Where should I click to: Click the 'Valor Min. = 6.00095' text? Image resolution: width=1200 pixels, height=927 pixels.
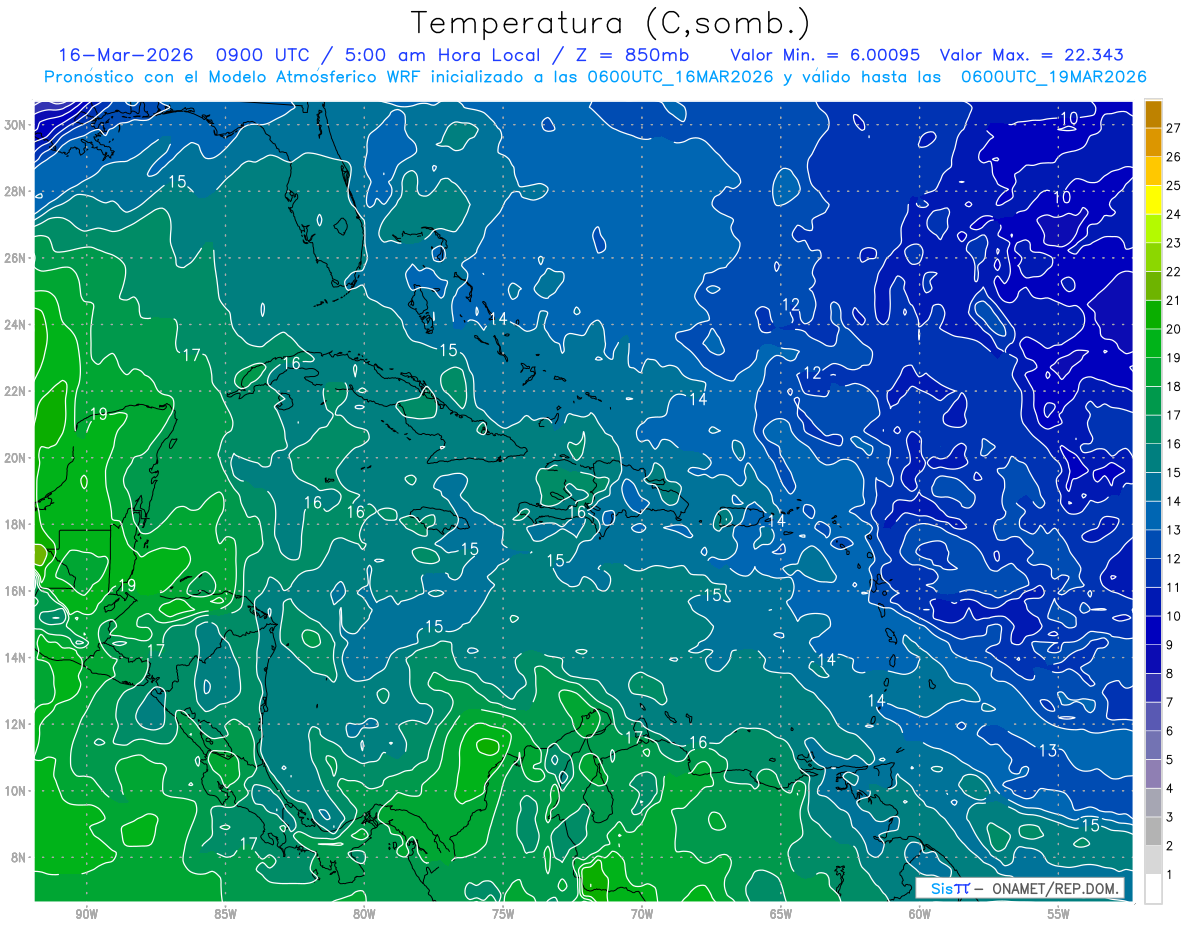coord(825,55)
